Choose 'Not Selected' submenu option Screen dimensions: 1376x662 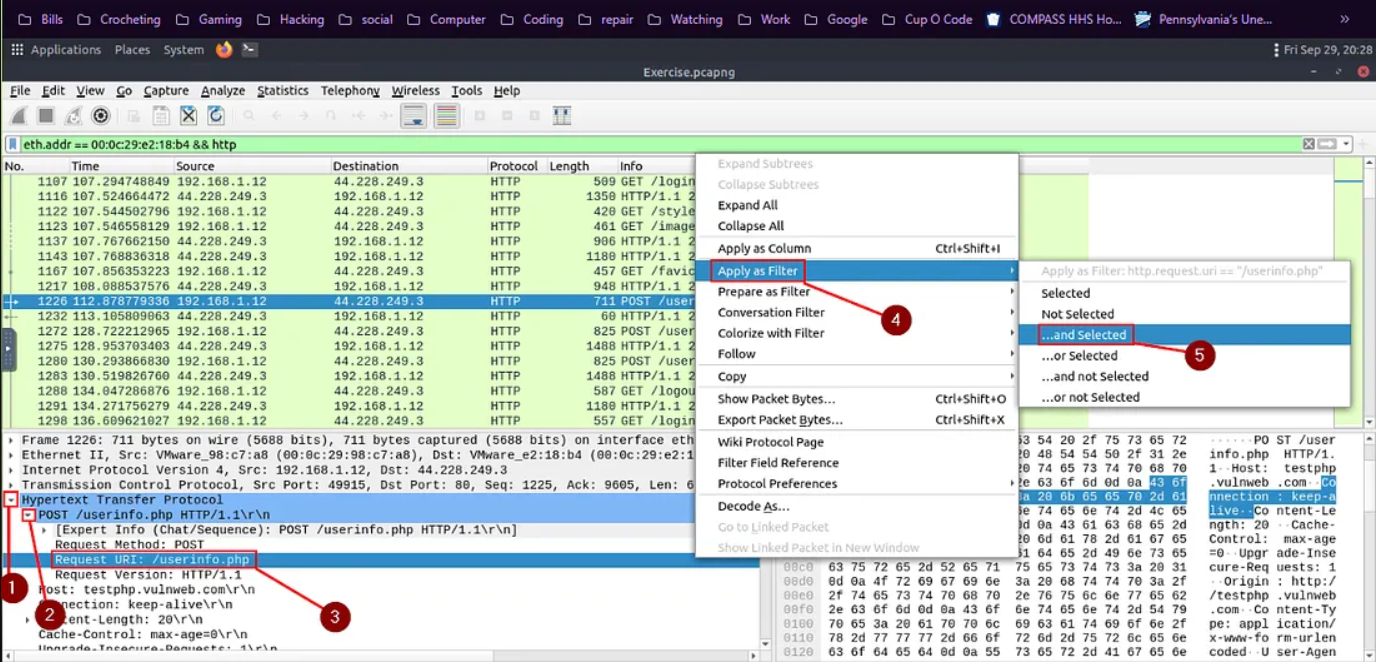point(1184,314)
